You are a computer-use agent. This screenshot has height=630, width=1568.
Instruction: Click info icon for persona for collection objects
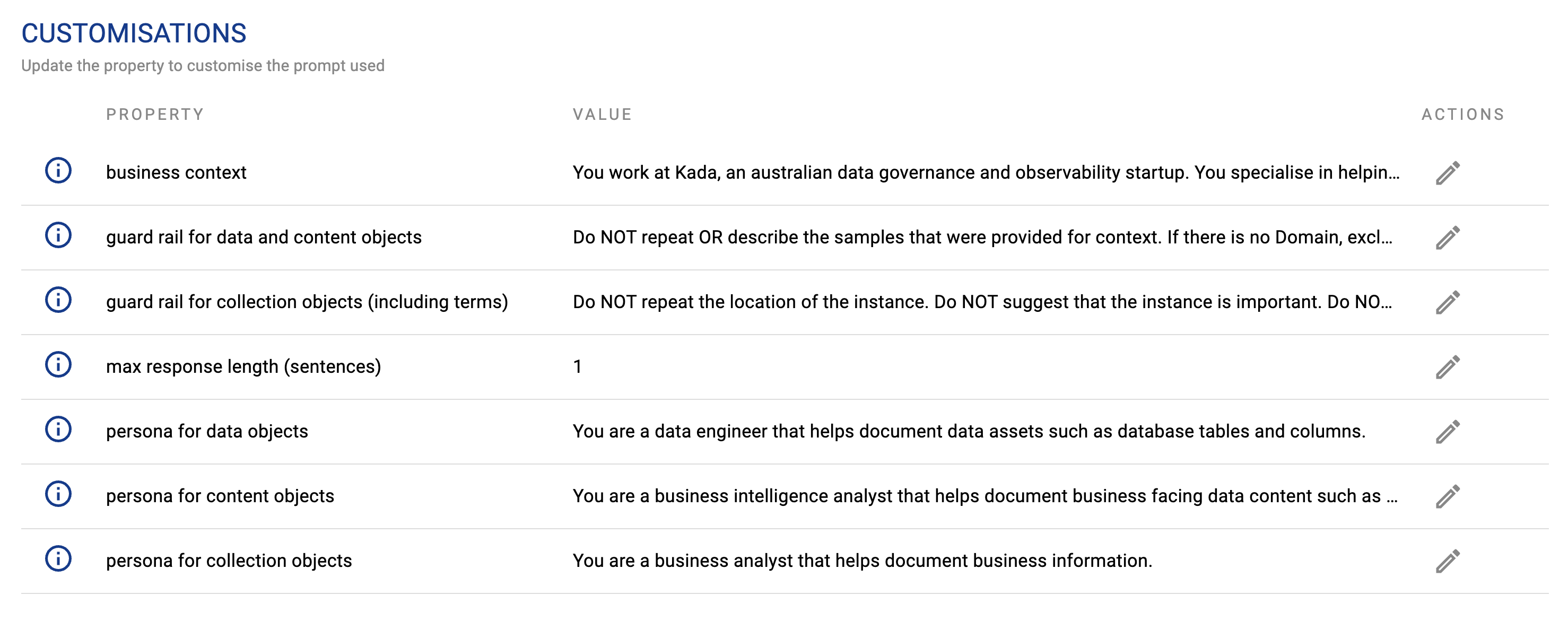(58, 559)
